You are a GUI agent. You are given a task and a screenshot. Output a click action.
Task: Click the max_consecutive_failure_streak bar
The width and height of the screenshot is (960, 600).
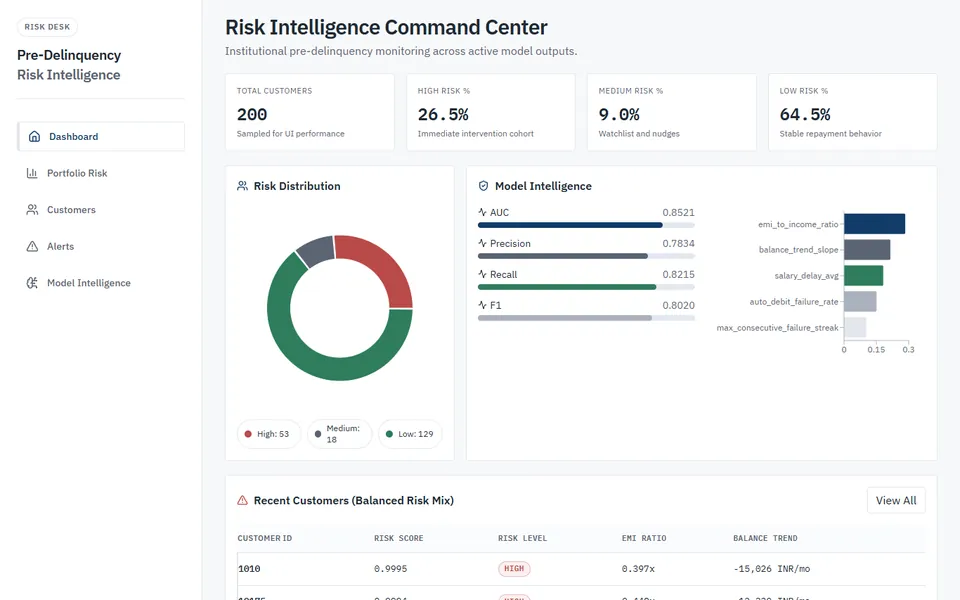(x=855, y=327)
